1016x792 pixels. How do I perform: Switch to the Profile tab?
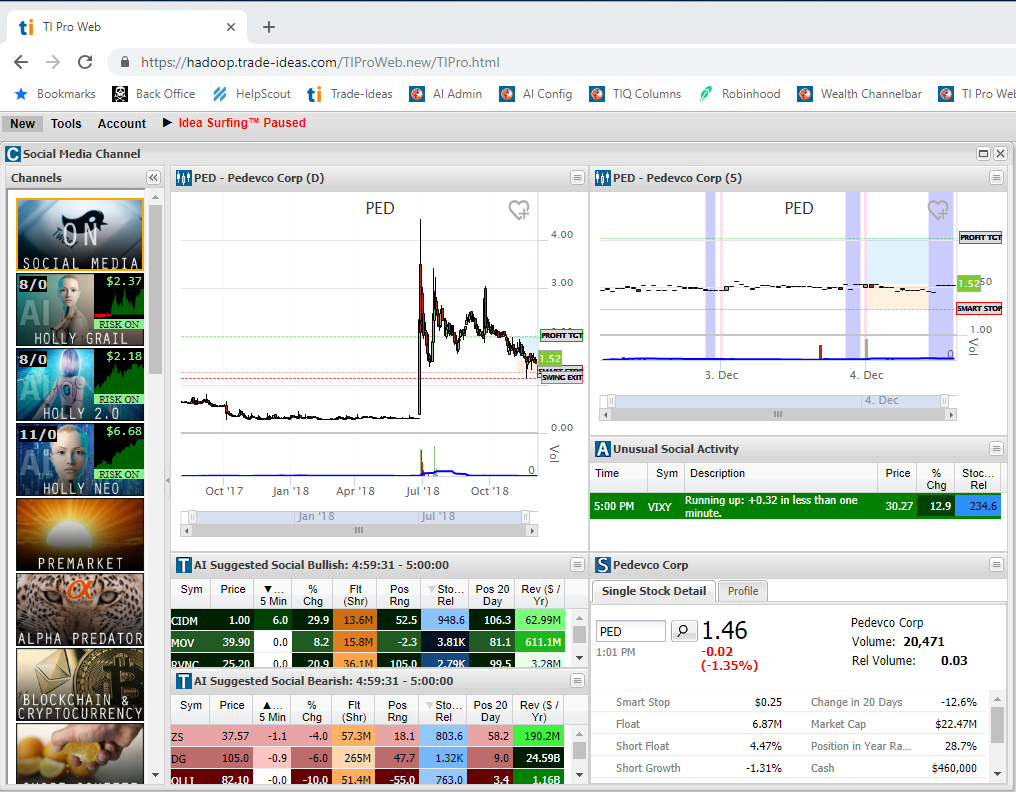[743, 590]
